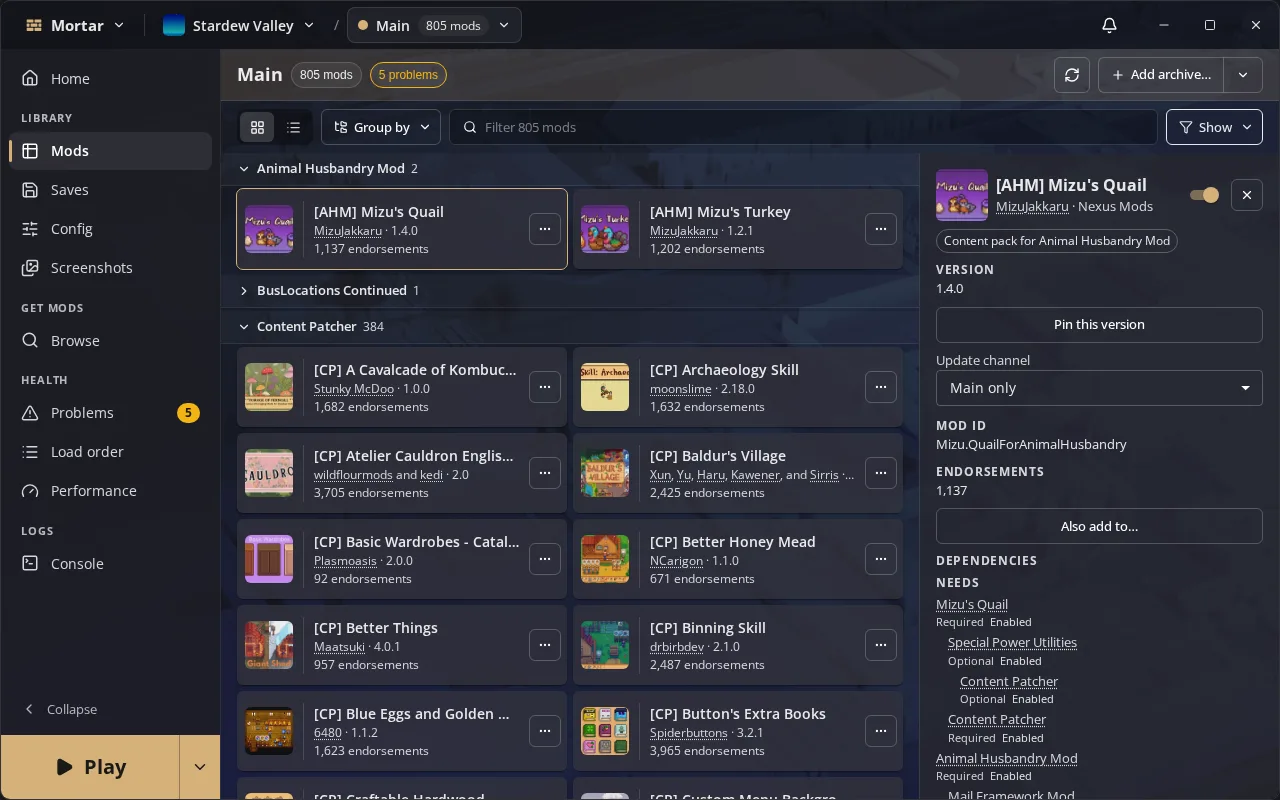Open the notifications bell
1280x800 pixels.
coord(1109,25)
